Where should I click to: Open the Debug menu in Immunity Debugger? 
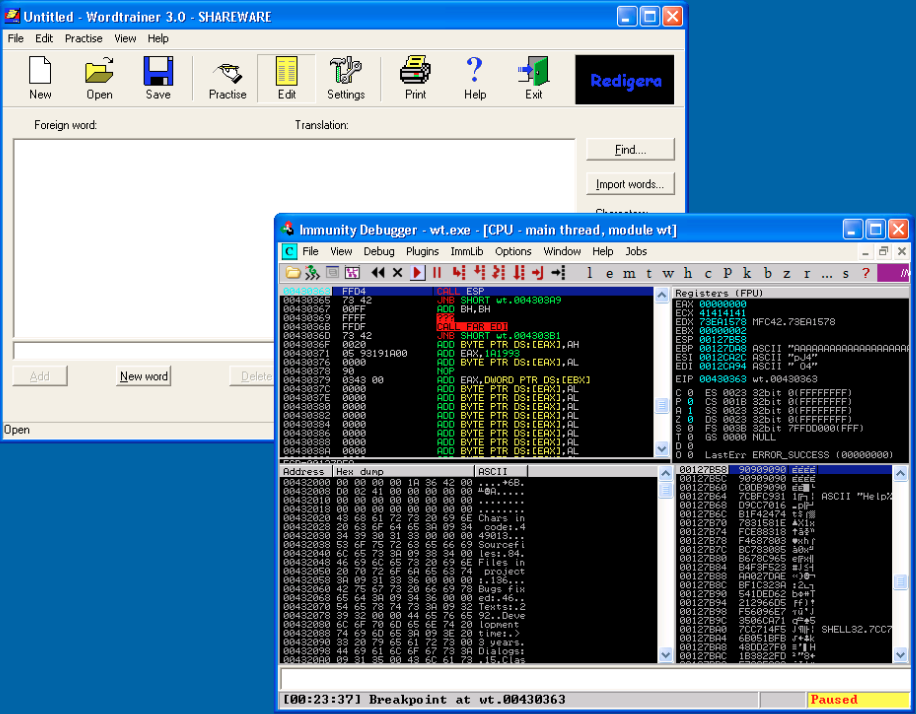[x=379, y=251]
